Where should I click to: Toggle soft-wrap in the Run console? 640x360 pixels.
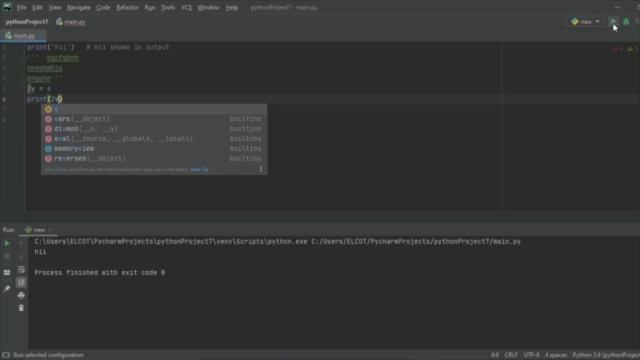tap(21, 269)
